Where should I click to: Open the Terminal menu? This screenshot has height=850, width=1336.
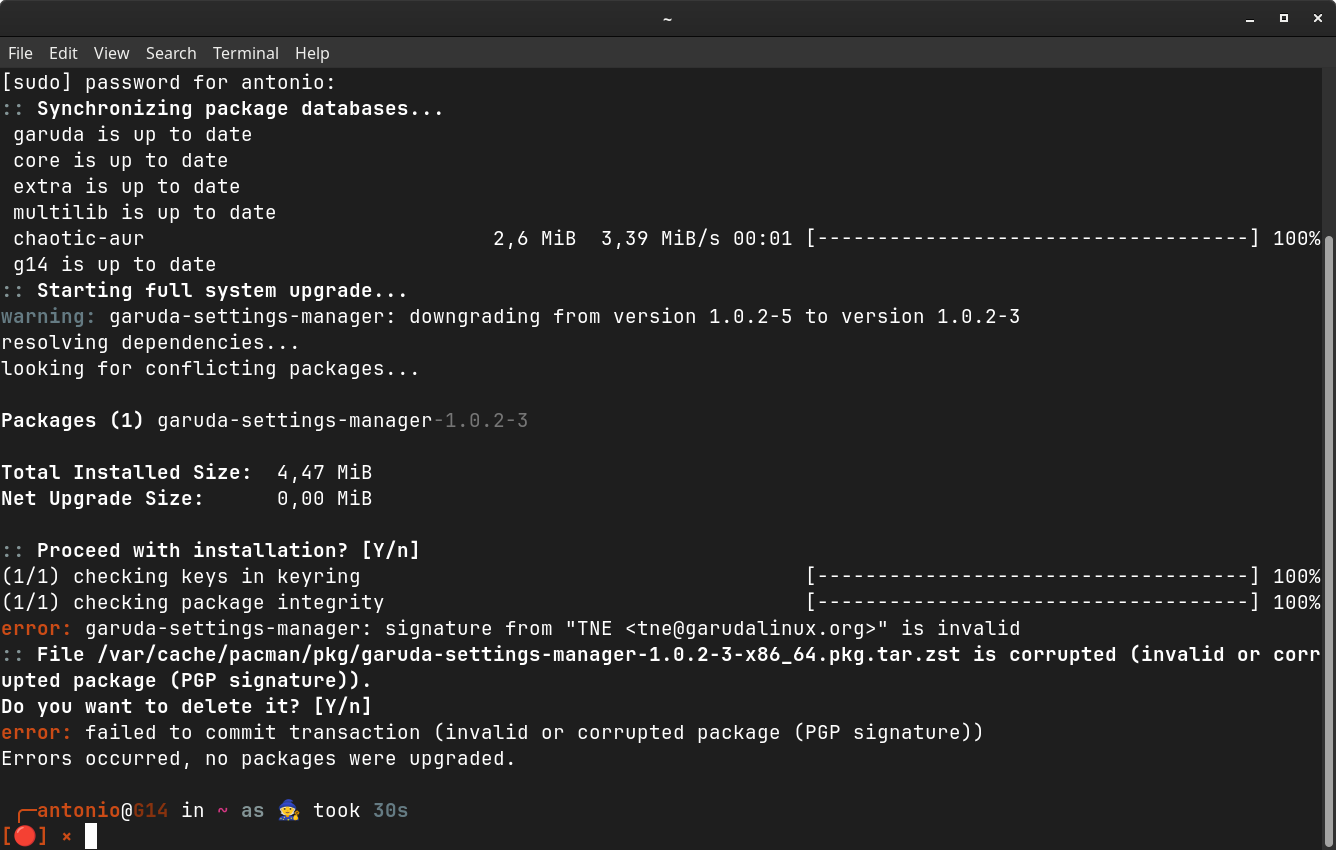point(245,53)
